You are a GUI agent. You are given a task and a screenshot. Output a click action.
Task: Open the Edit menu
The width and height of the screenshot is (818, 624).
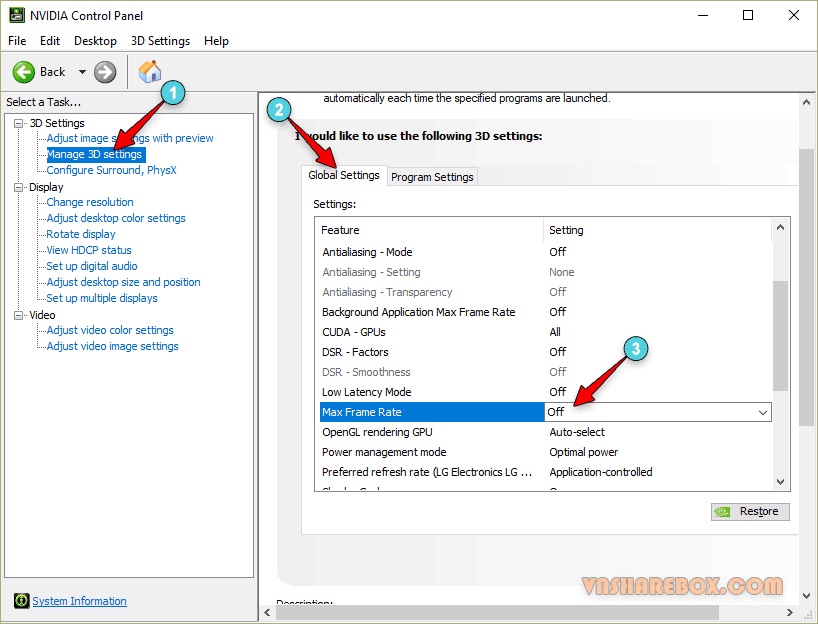click(x=50, y=41)
